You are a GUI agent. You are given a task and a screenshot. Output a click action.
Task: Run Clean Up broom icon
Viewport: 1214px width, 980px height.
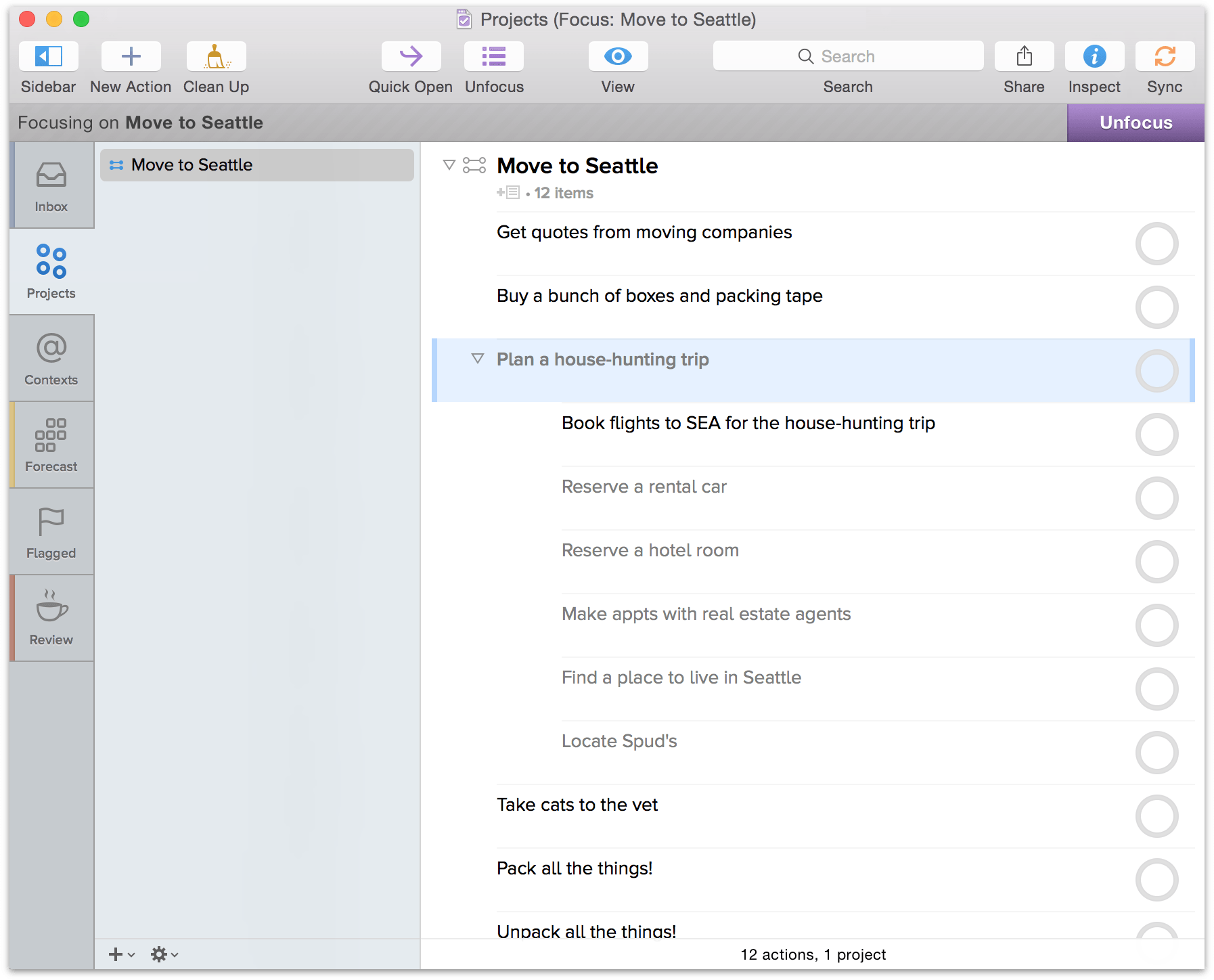[216, 56]
